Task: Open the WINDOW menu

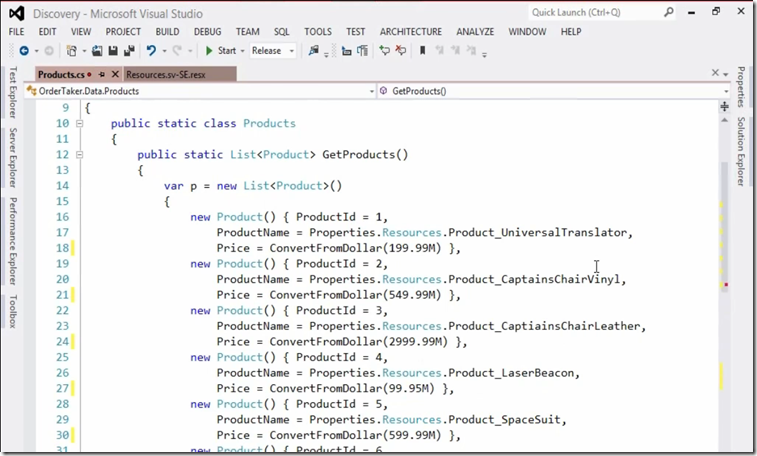Action: click(527, 32)
